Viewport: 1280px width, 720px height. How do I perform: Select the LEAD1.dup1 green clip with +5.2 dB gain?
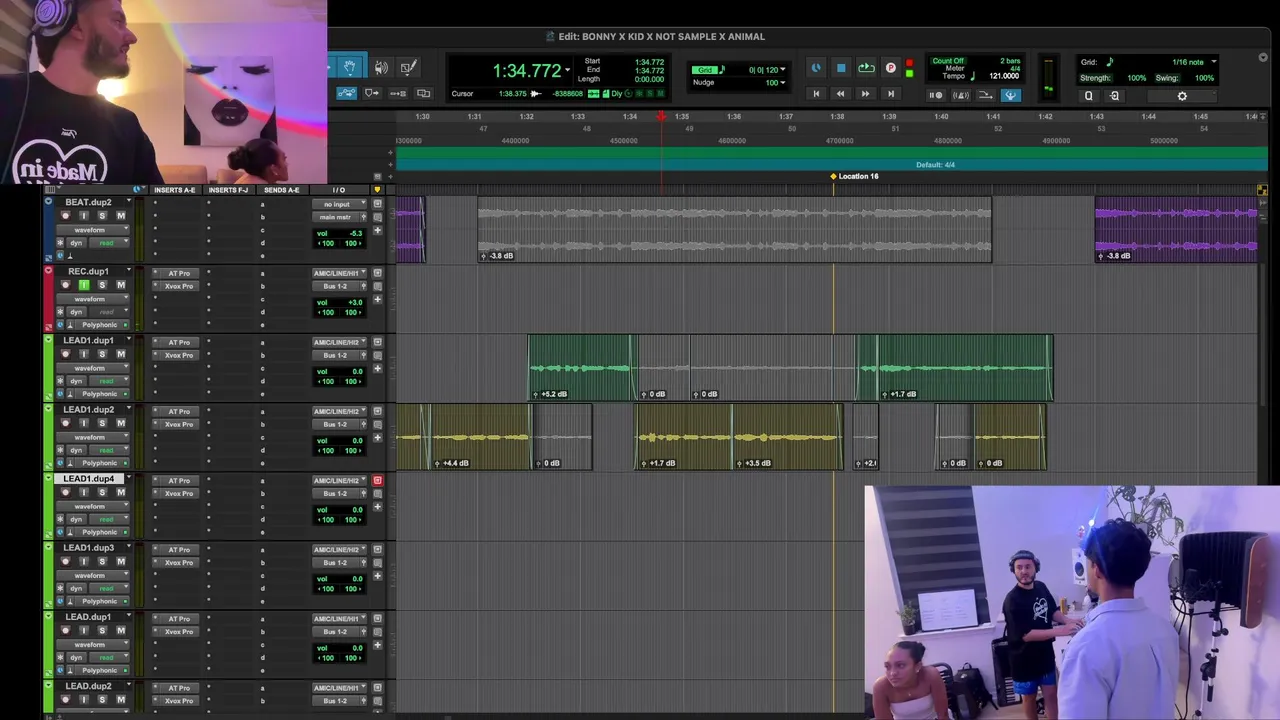tap(582, 368)
